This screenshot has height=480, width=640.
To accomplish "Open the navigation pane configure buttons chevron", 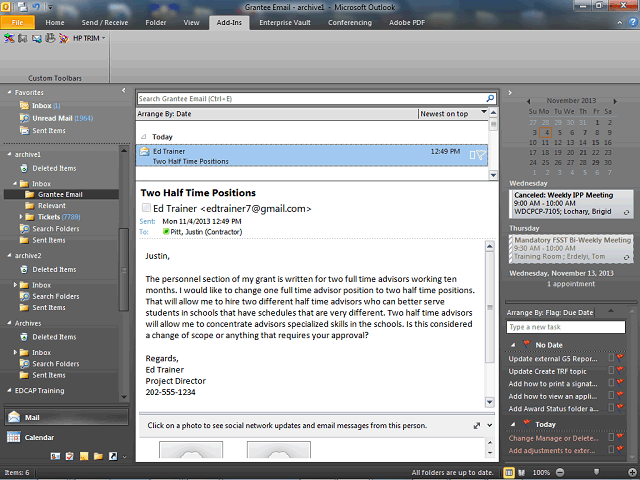I will 125,457.
